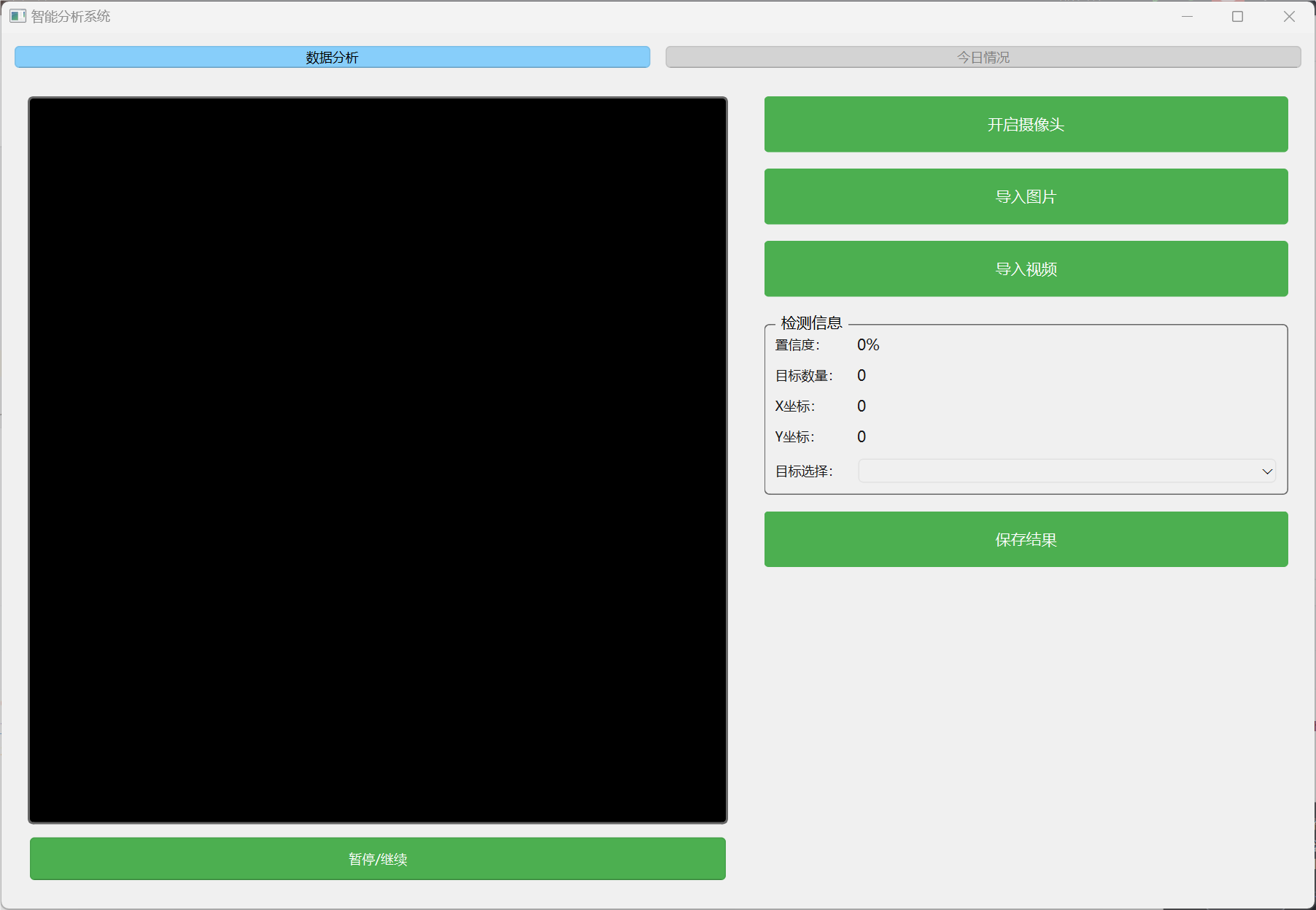Click the 开启摄像头 button
Image resolution: width=1316 pixels, height=910 pixels.
1026,124
